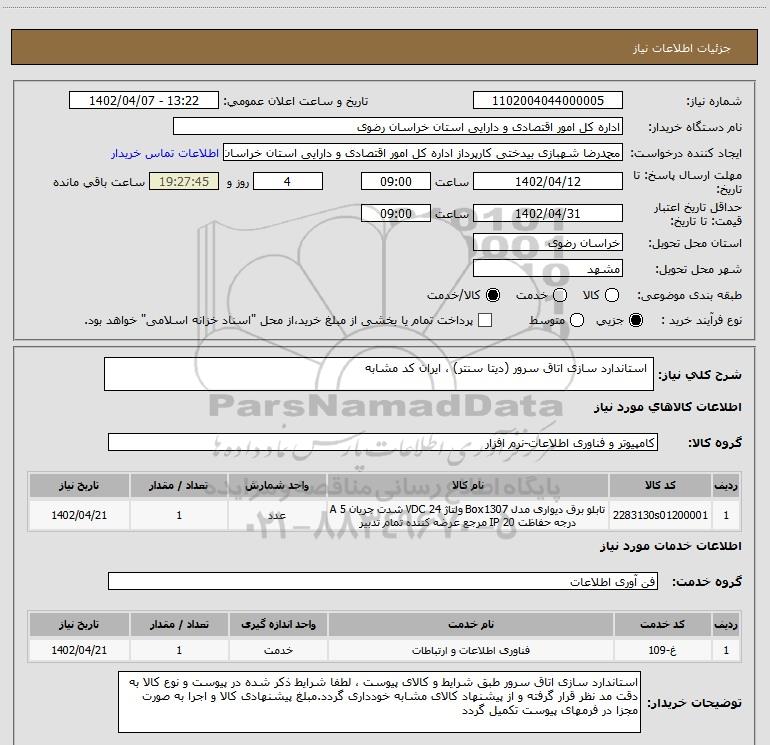Click the services table header واحد اندازه گیری
This screenshot has width=770, height=745.
(x=278, y=624)
